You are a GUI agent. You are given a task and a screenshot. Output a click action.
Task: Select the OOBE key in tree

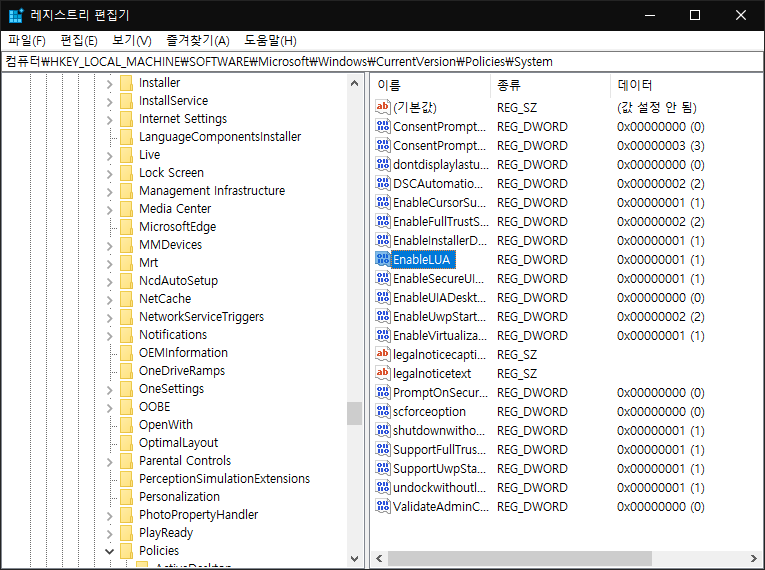pos(155,407)
